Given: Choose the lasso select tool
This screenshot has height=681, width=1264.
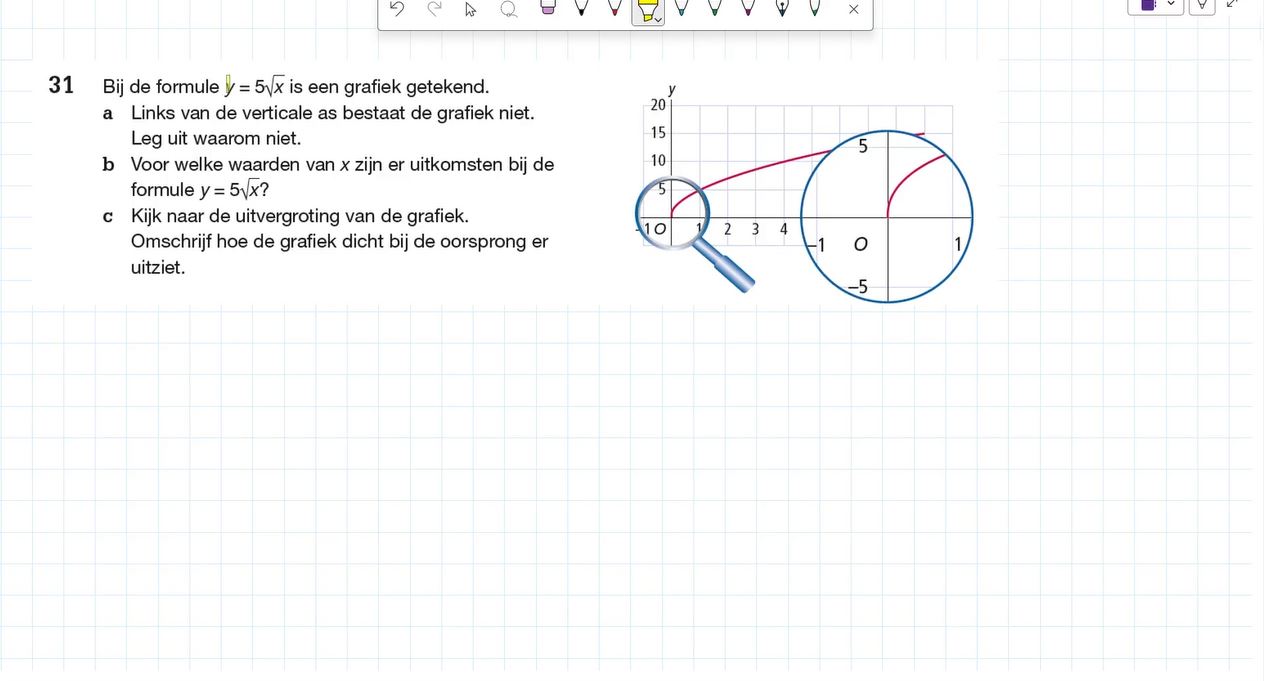Looking at the screenshot, I should (x=509, y=10).
